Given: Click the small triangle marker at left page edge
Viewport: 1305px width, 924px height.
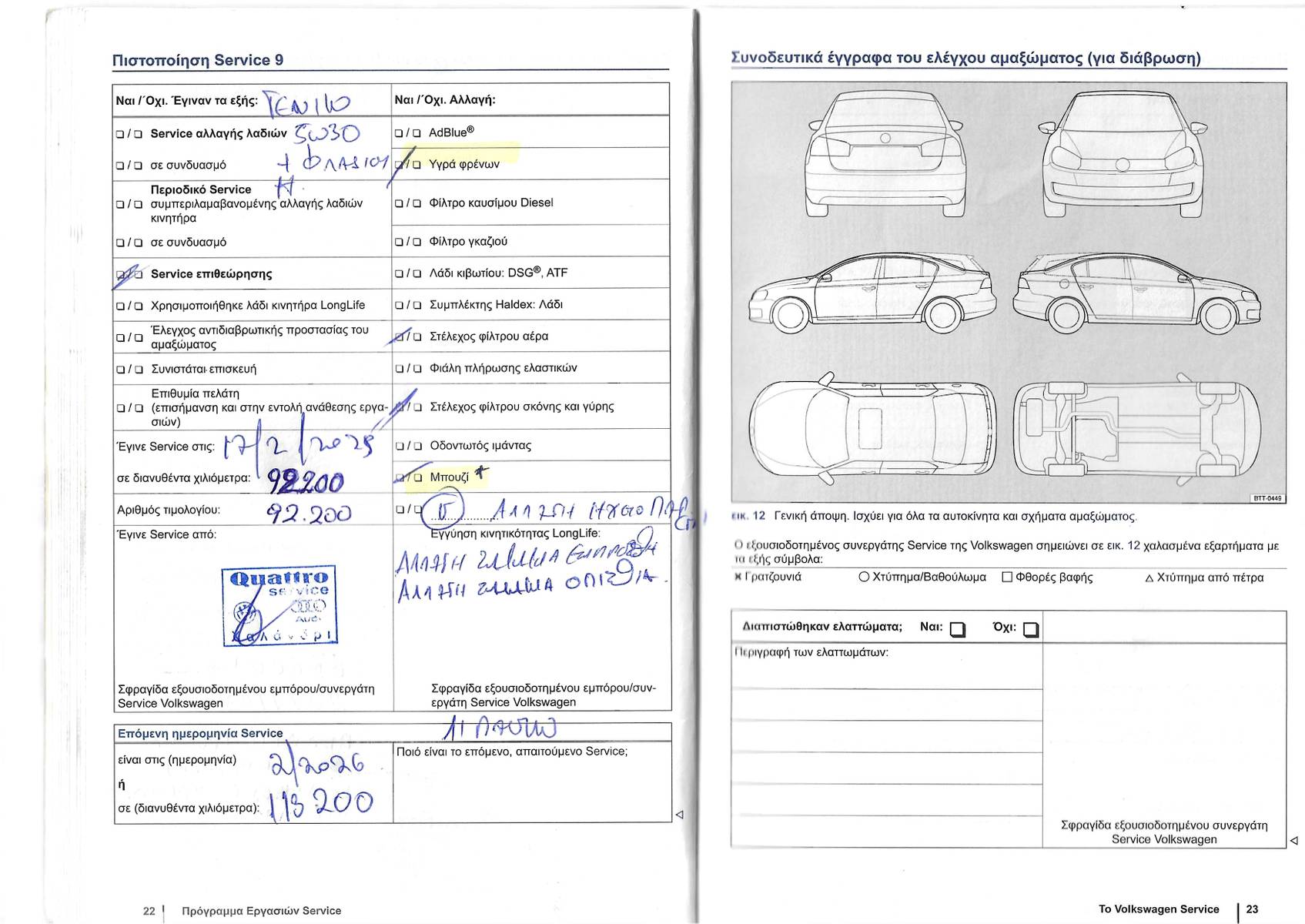Looking at the screenshot, I should (x=679, y=814).
